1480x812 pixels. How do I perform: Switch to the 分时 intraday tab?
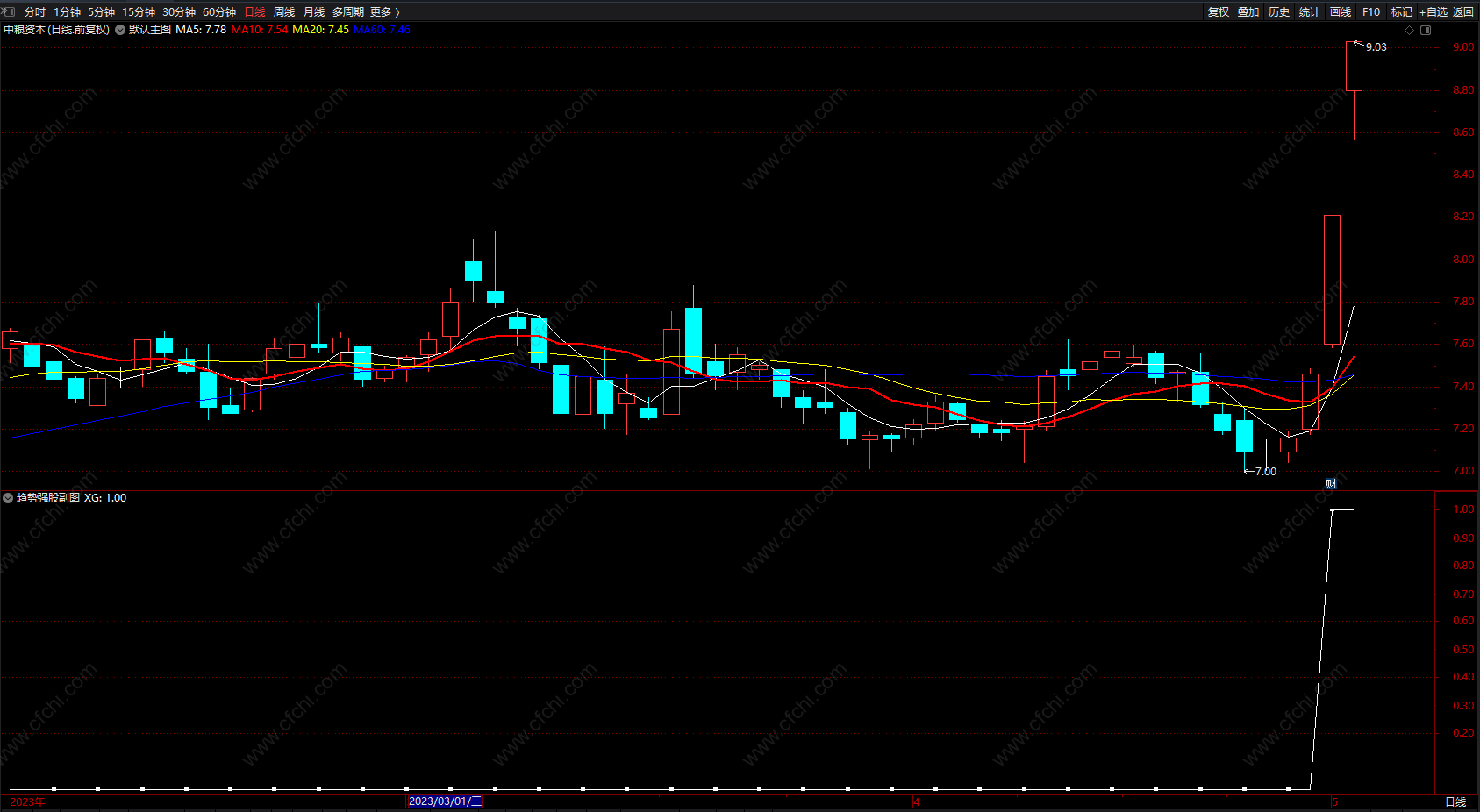pyautogui.click(x=35, y=11)
